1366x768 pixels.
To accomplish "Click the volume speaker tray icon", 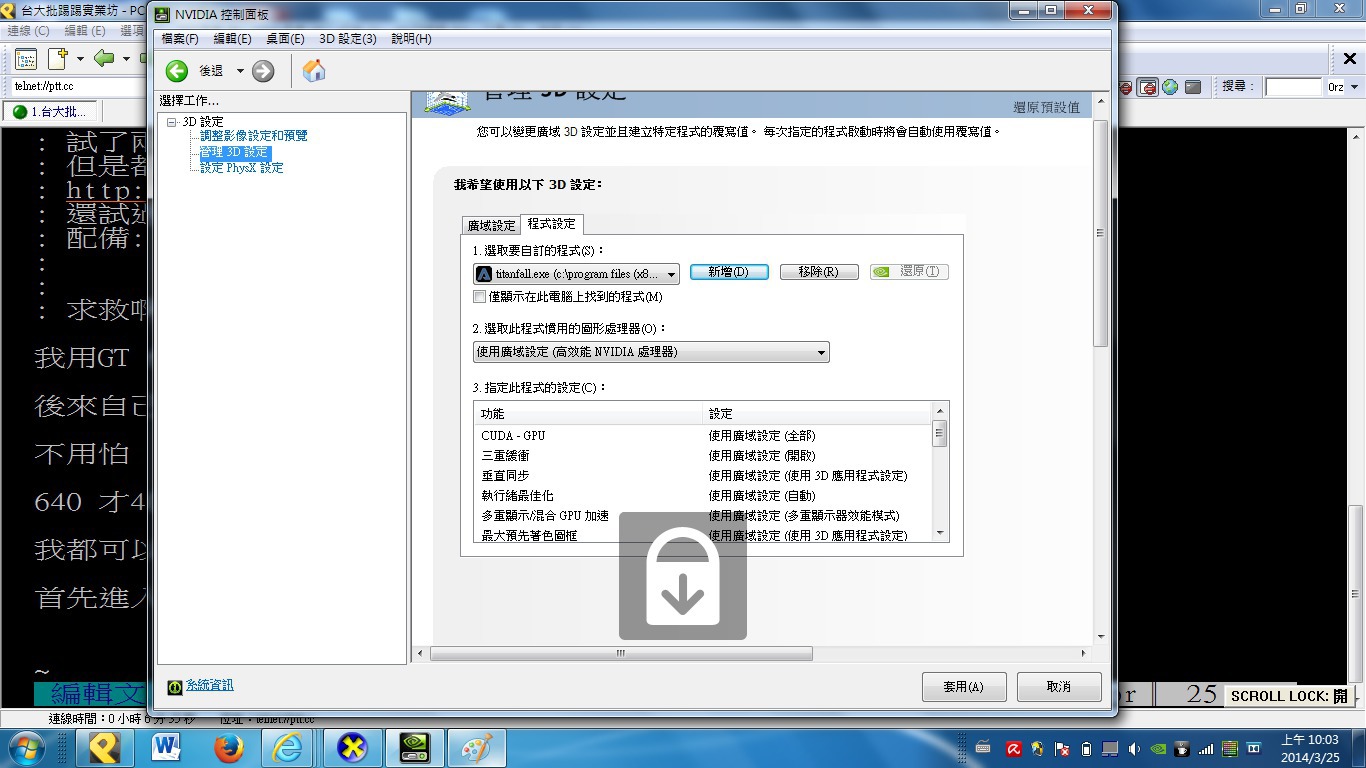I will pyautogui.click(x=1134, y=748).
